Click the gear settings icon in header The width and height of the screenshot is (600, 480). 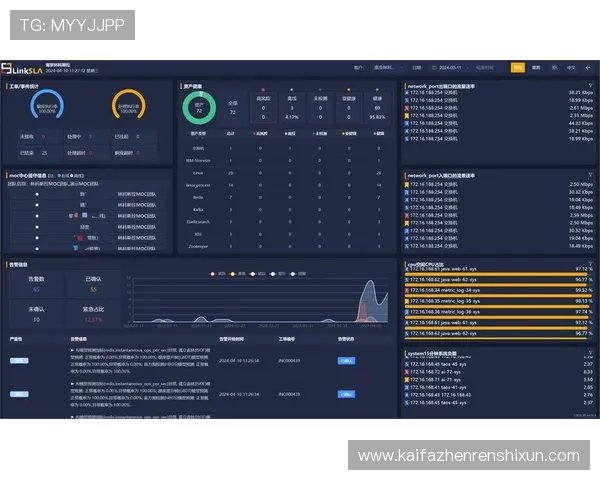pos(553,68)
